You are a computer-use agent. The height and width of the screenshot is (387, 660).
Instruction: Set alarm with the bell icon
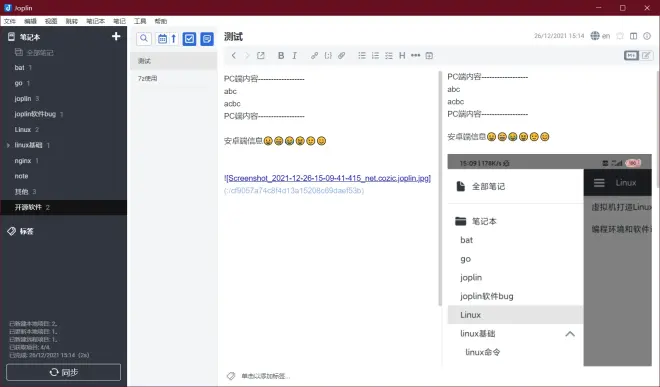[620, 36]
